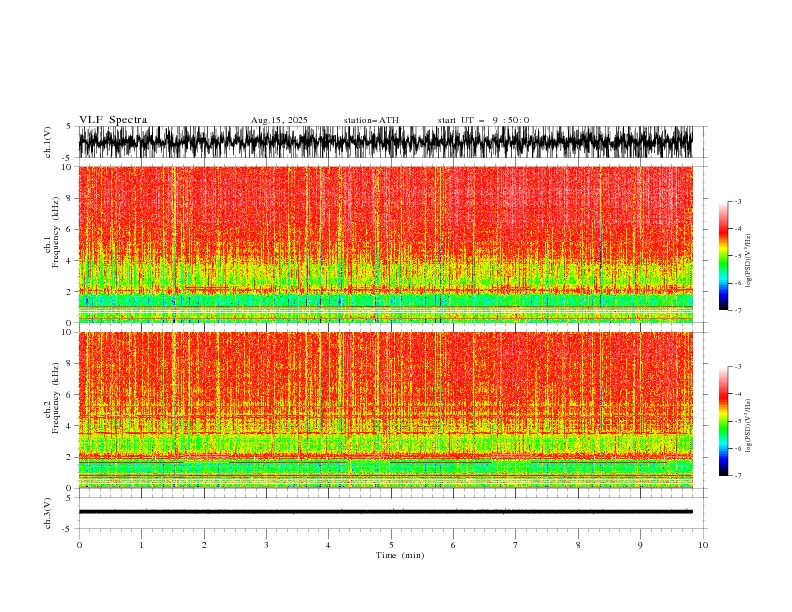792x612 pixels.
Task: Click the "-5" volt tick on ch.3(V) axis
Action: [68, 529]
